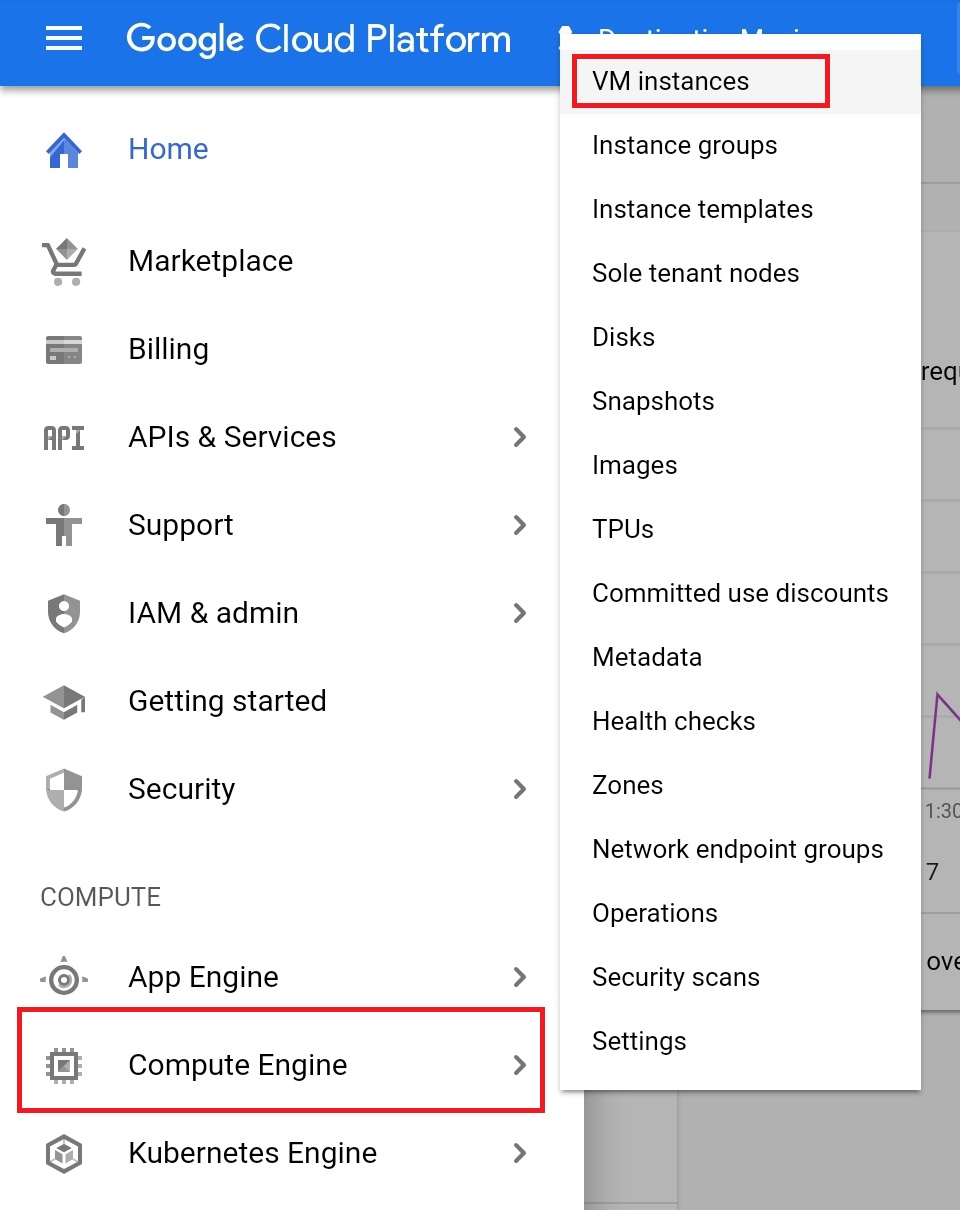Click the App Engine target icon
The image size is (960, 1210).
click(x=64, y=978)
